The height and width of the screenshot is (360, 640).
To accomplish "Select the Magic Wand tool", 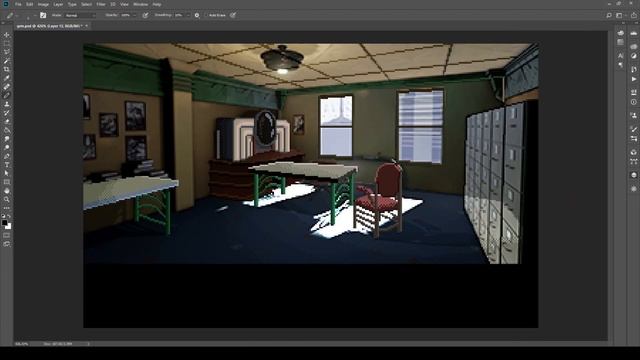I will click(7, 61).
